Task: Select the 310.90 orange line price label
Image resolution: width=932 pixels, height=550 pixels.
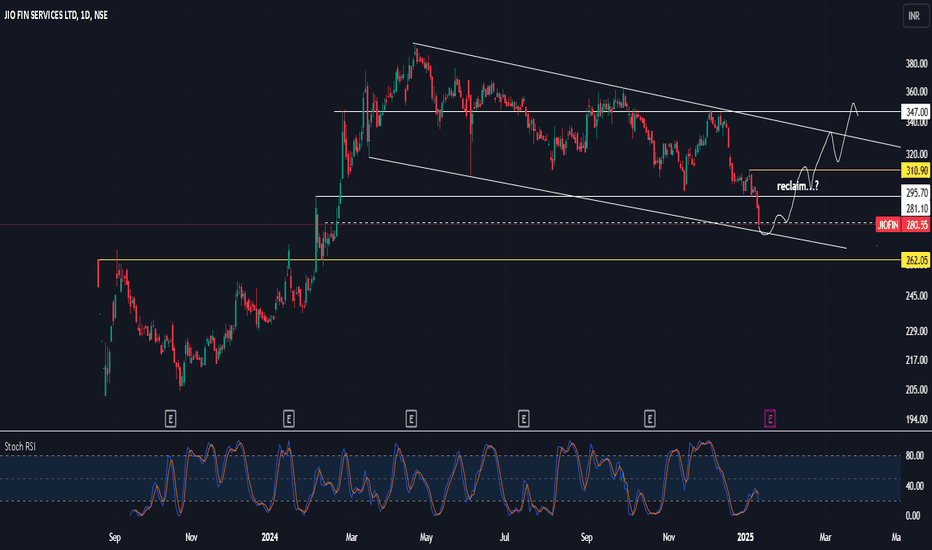Action: (x=916, y=171)
